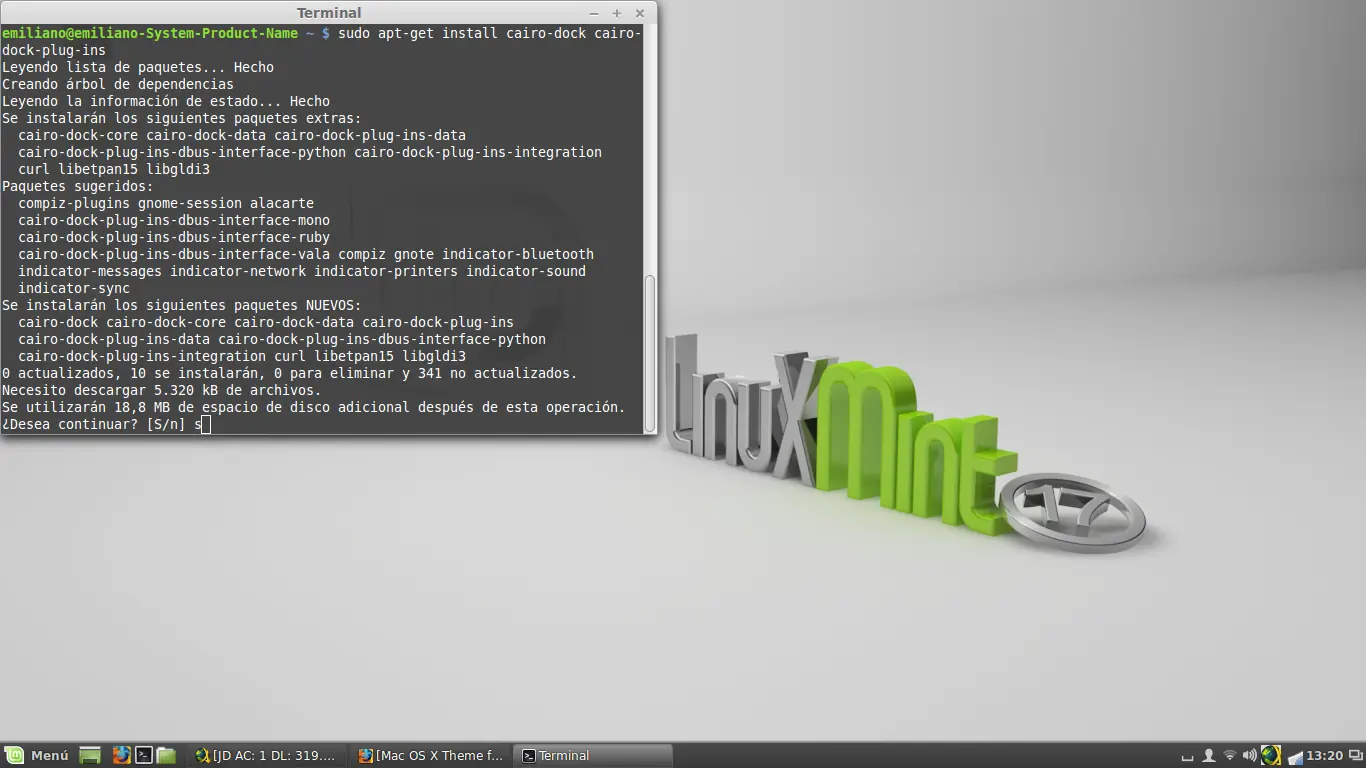Image resolution: width=1366 pixels, height=768 pixels.
Task: Select the Terminal taskbar entry
Action: pyautogui.click(x=594, y=756)
